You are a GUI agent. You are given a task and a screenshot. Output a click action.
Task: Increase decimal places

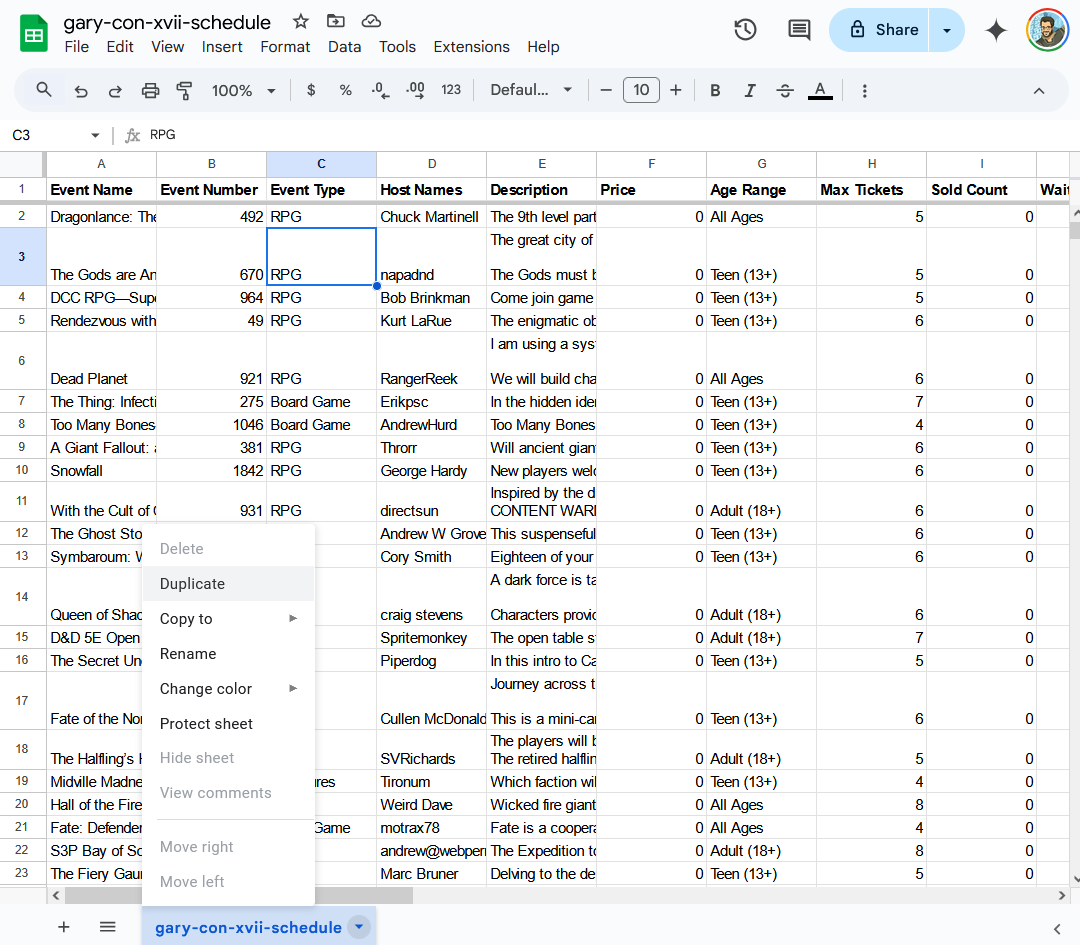[415, 90]
